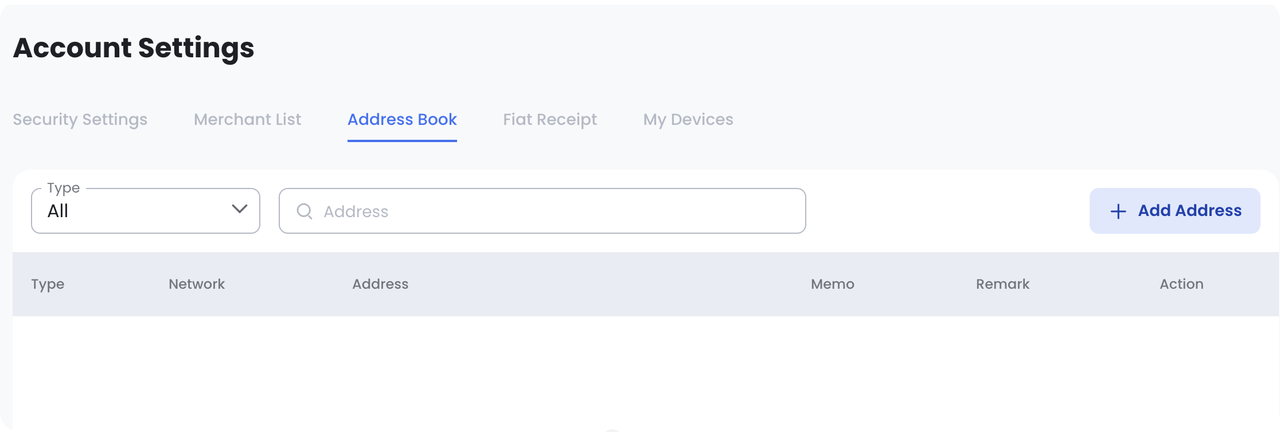
Task: Click the floating Type label above dropdown
Action: (x=64, y=188)
